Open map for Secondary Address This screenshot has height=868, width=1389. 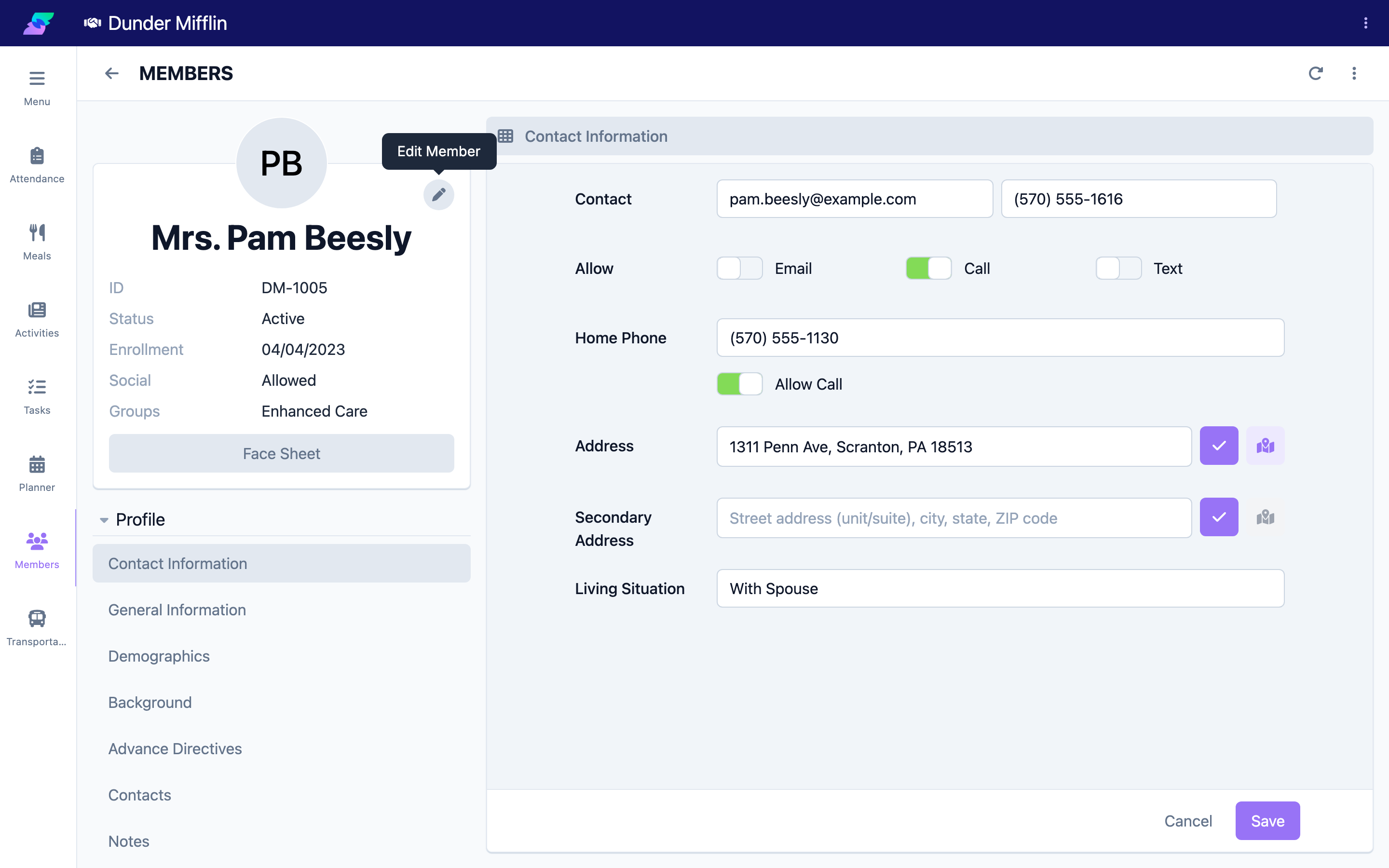point(1265,517)
